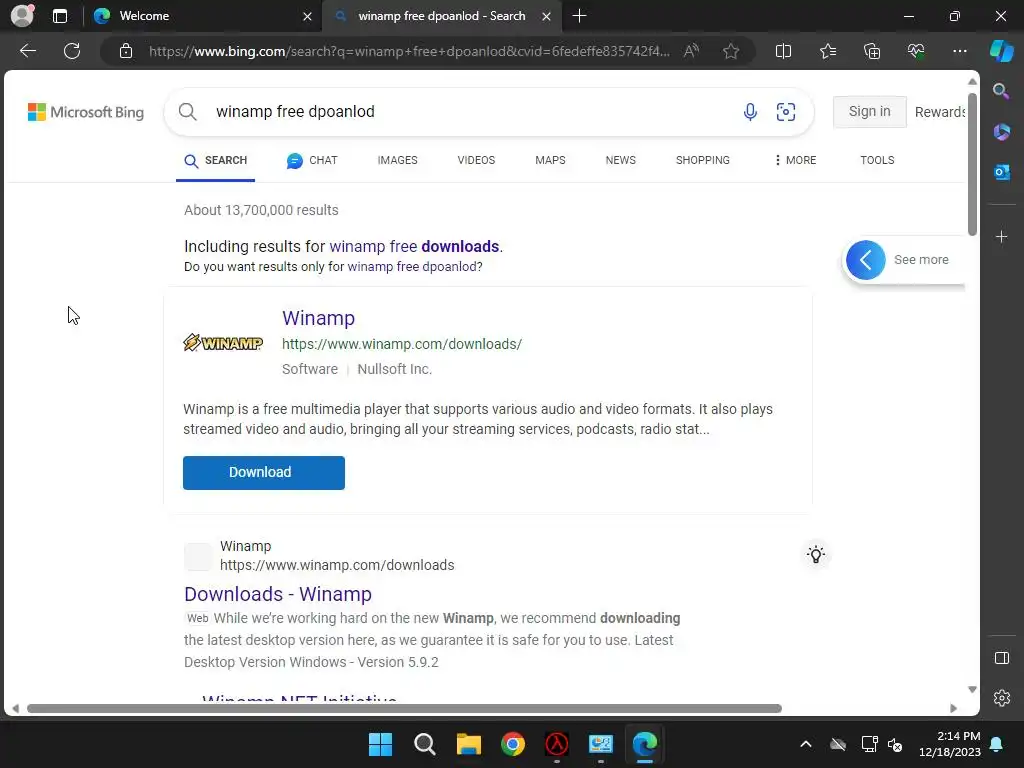Screen dimensions: 1024x768
Task: Open Edge sidebar search tool
Action: pyautogui.click(x=1001, y=91)
